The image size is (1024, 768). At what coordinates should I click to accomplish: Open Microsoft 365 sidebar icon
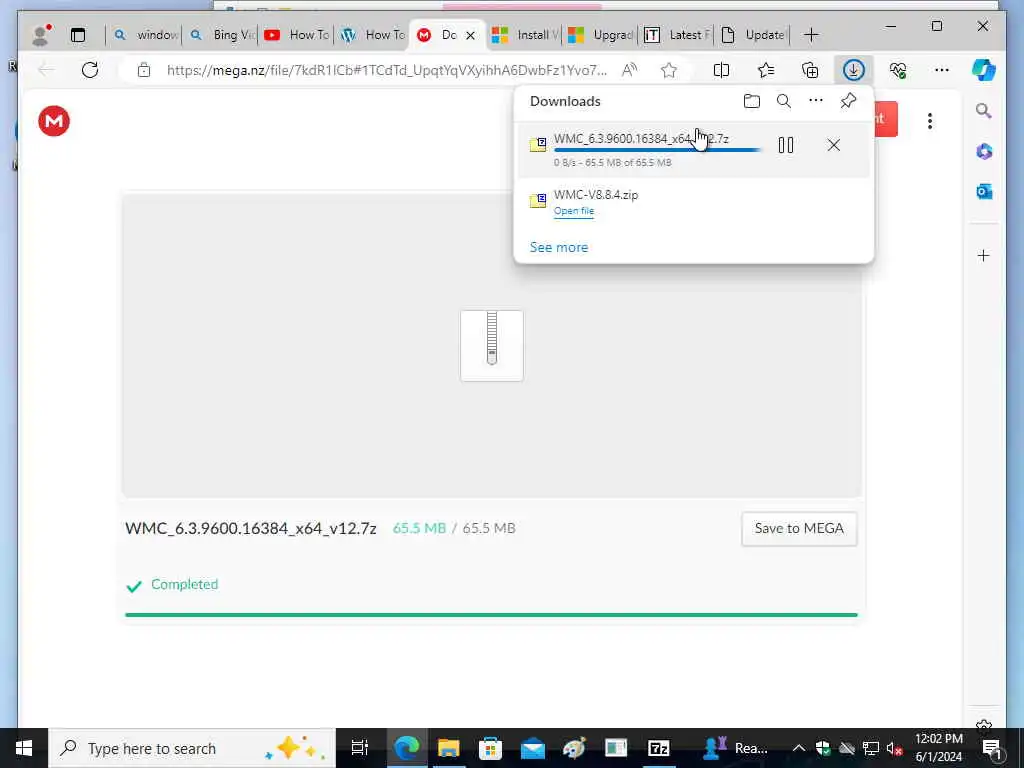point(984,152)
